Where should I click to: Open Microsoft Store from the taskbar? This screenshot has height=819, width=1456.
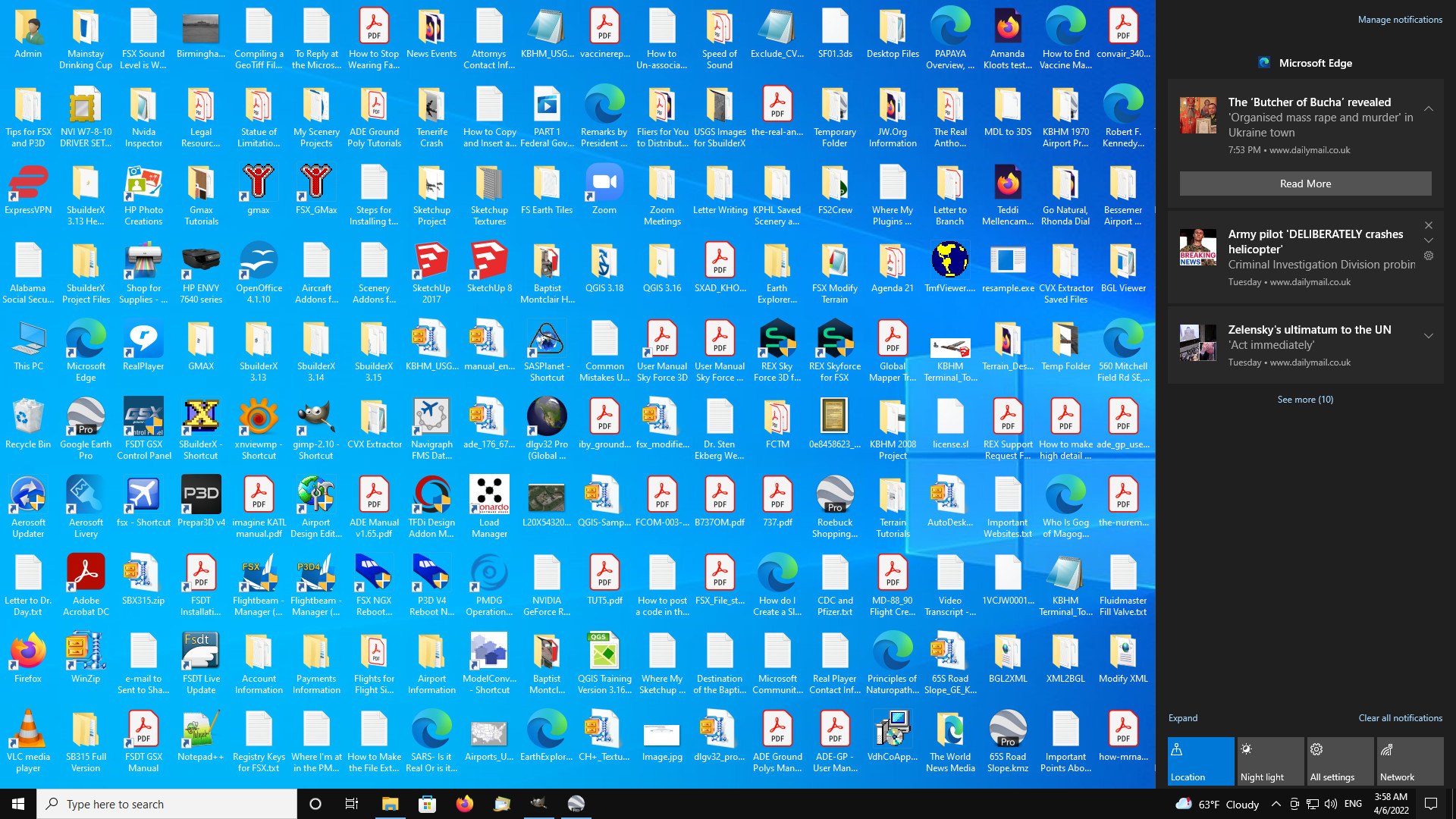427,804
